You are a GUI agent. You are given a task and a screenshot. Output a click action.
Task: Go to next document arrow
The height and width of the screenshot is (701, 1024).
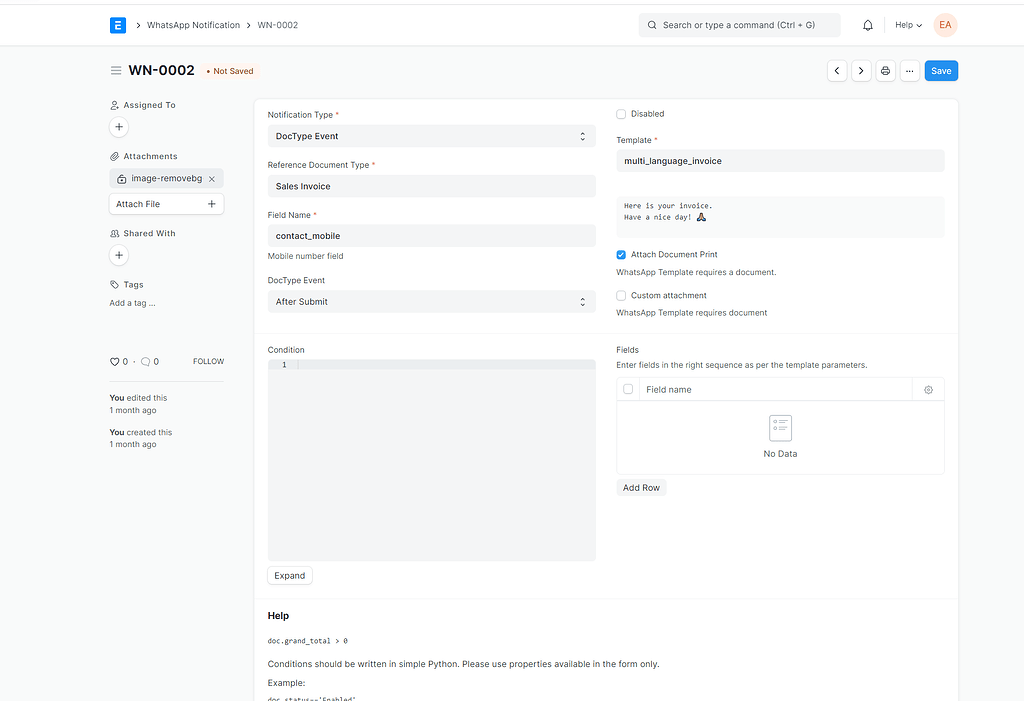pos(861,71)
